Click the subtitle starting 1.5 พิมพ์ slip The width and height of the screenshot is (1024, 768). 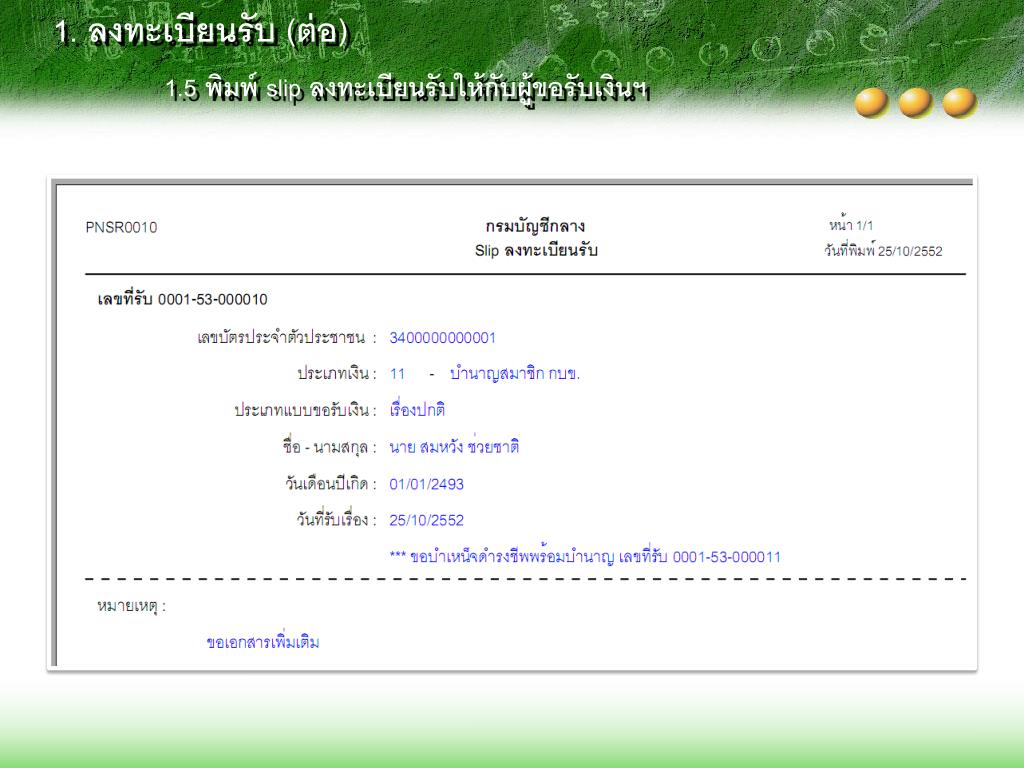click(407, 90)
